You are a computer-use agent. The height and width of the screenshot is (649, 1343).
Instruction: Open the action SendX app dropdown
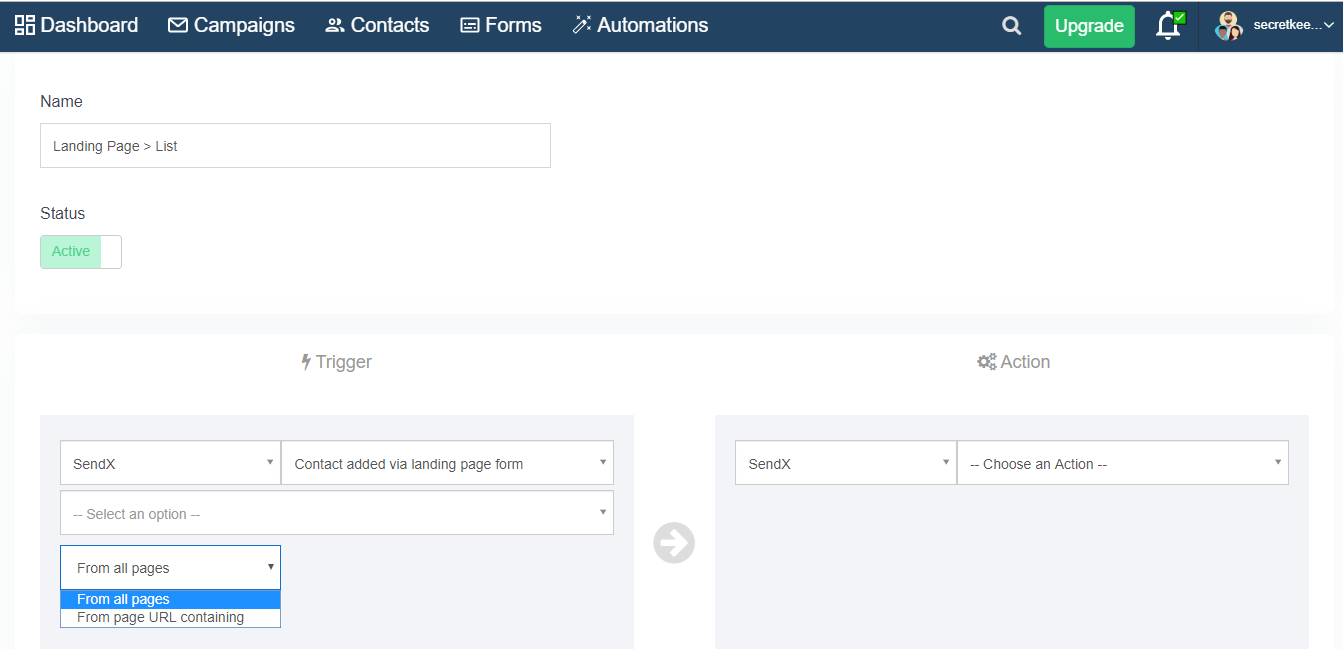(x=845, y=463)
